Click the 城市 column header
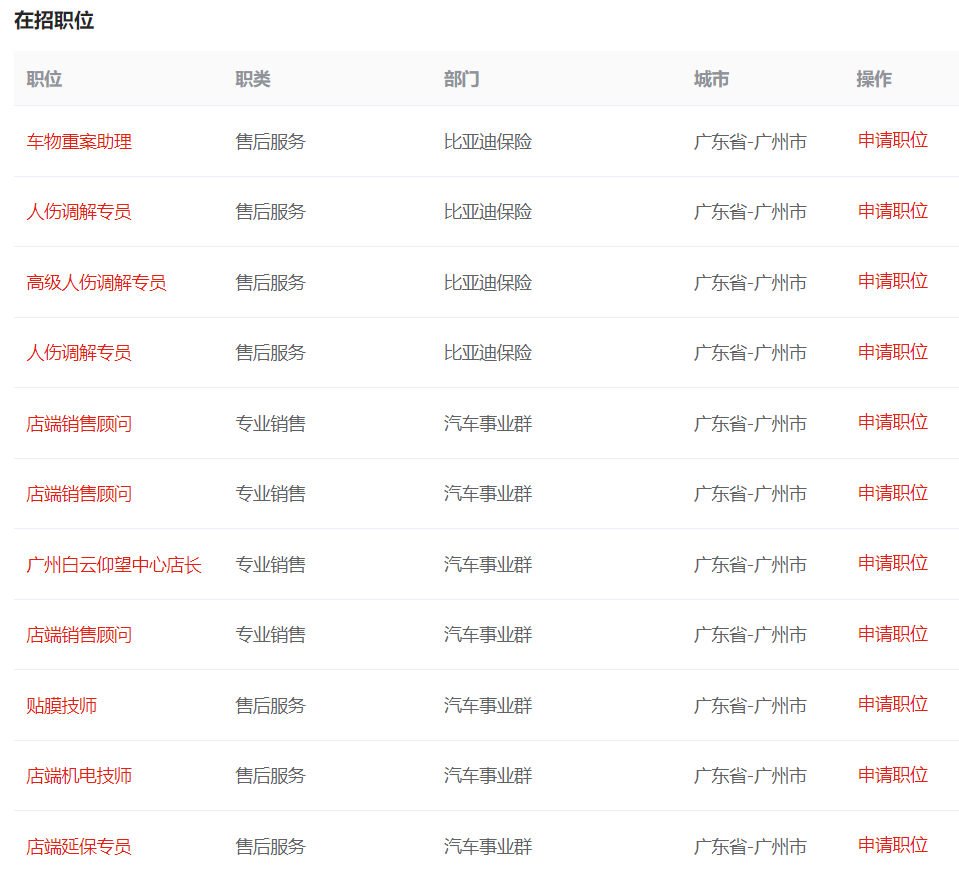This screenshot has height=870, width=959. (x=711, y=79)
